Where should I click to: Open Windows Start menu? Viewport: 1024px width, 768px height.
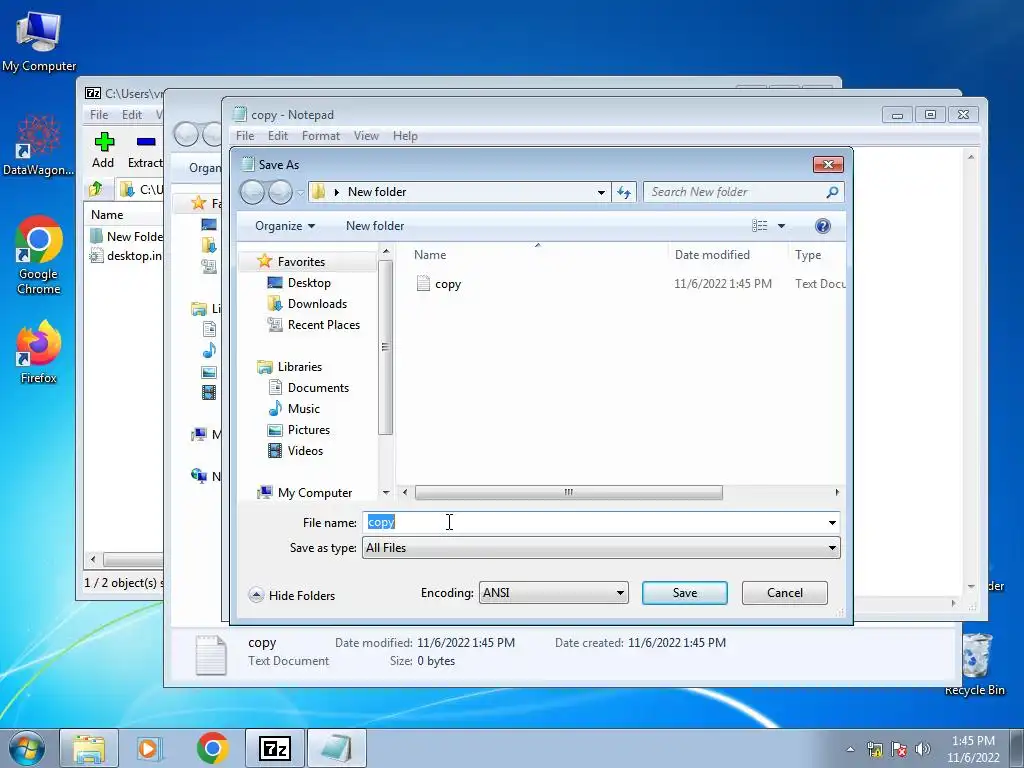[x=27, y=748]
